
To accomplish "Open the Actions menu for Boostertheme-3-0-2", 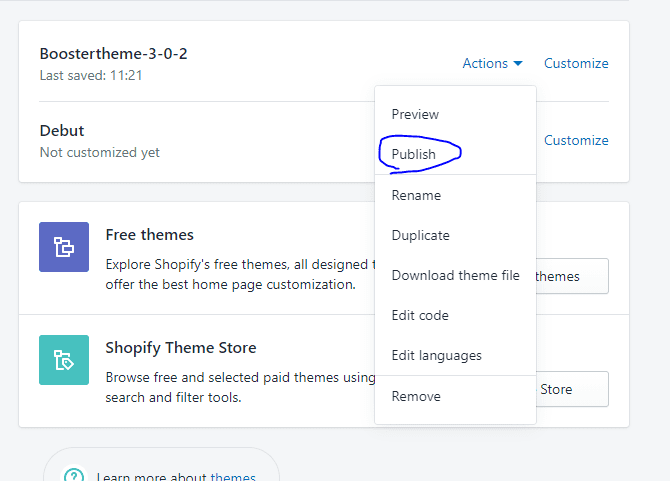I will [493, 63].
